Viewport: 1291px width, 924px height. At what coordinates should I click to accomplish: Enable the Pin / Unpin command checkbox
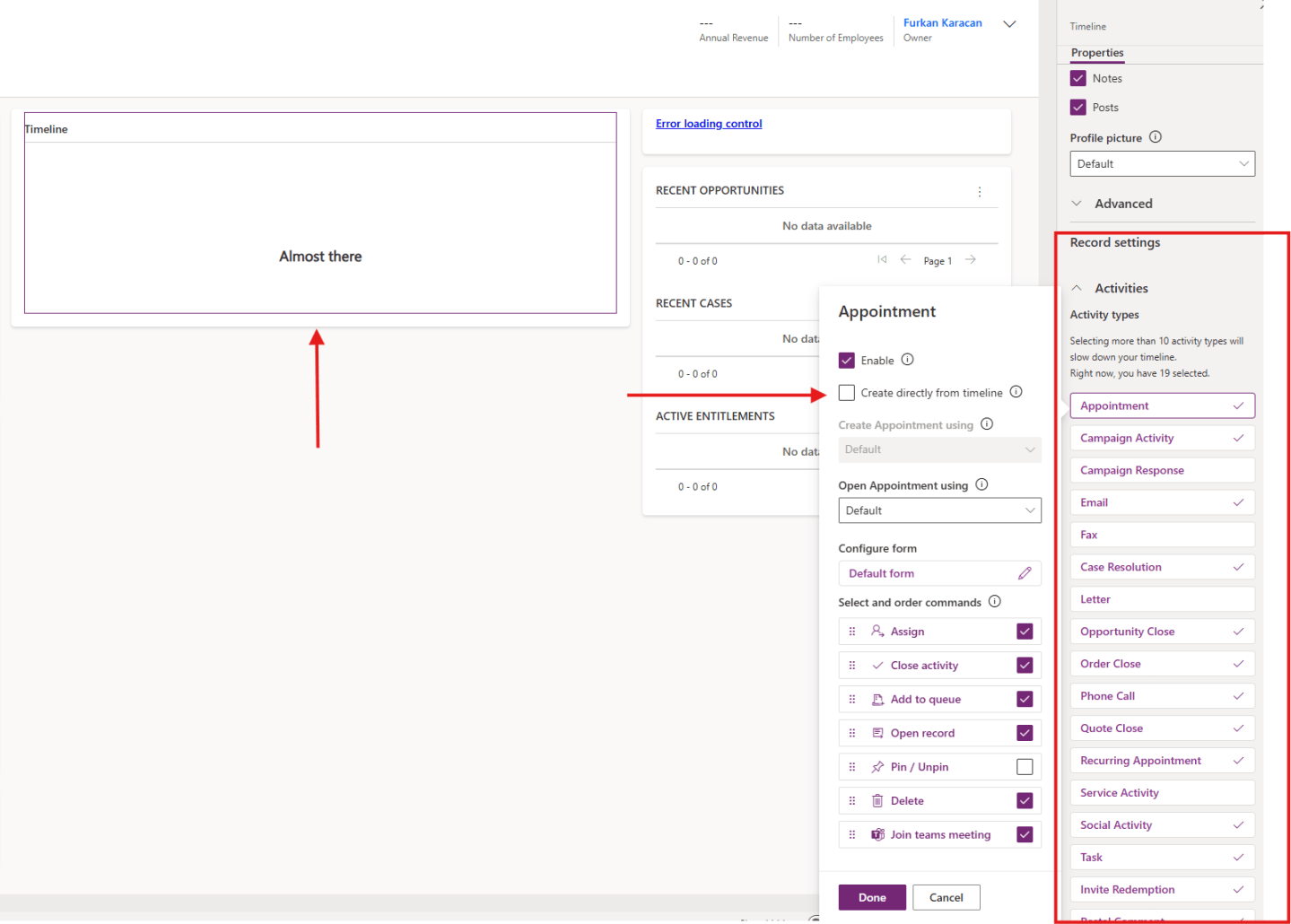point(1025,767)
